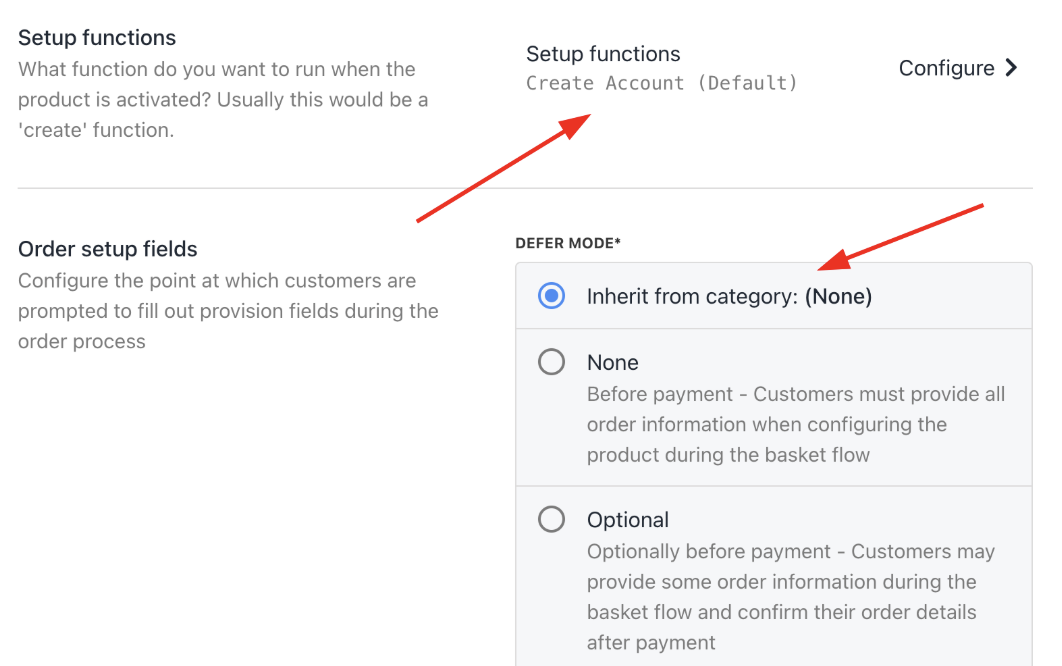Screen dimensions: 1062x666
Task: Click the "Create Account (Default)" function text
Action: coord(662,83)
